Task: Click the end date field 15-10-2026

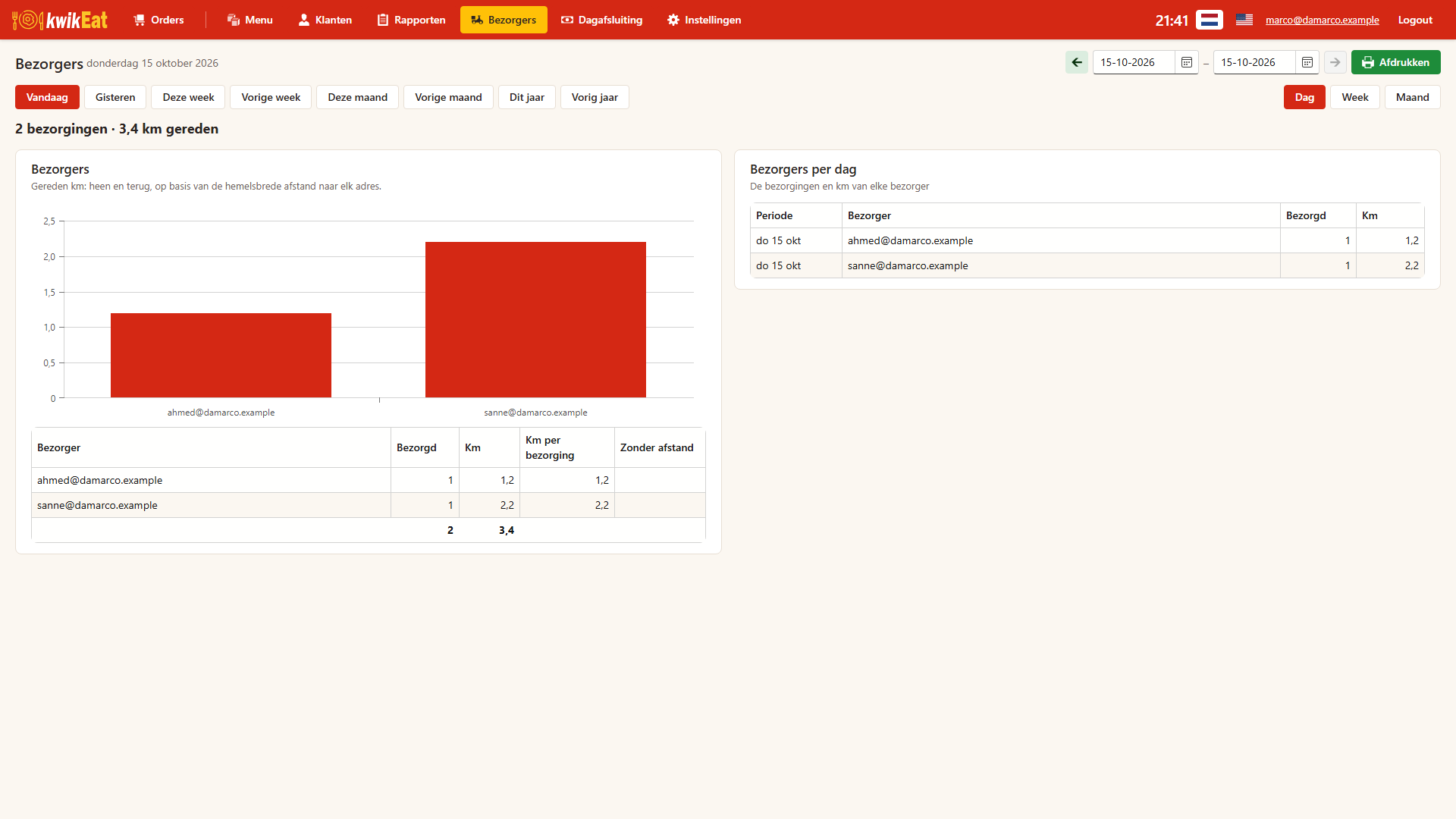Action: (x=1254, y=62)
